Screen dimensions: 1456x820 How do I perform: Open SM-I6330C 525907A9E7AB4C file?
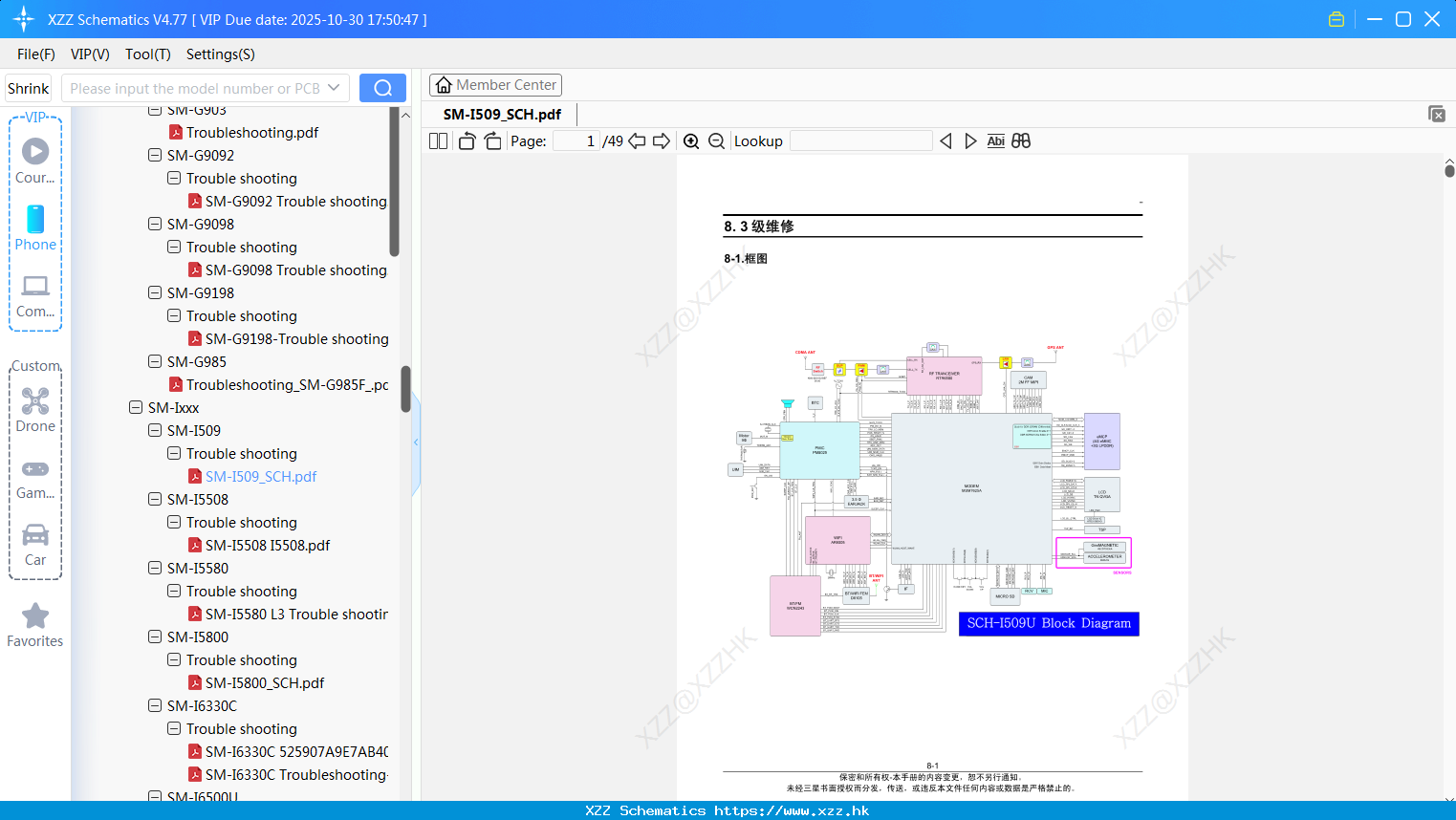coord(288,751)
